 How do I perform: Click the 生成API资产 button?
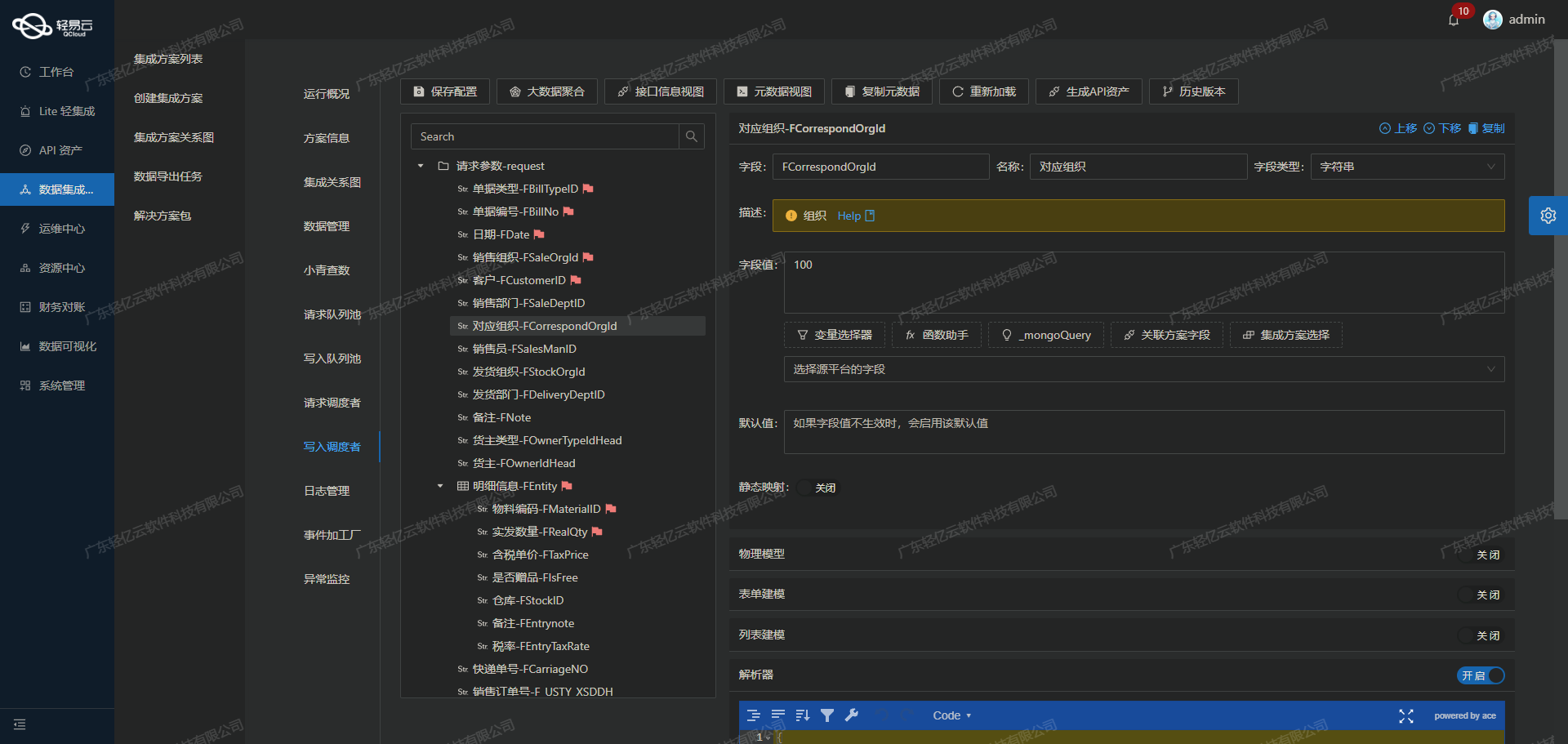coord(1089,91)
